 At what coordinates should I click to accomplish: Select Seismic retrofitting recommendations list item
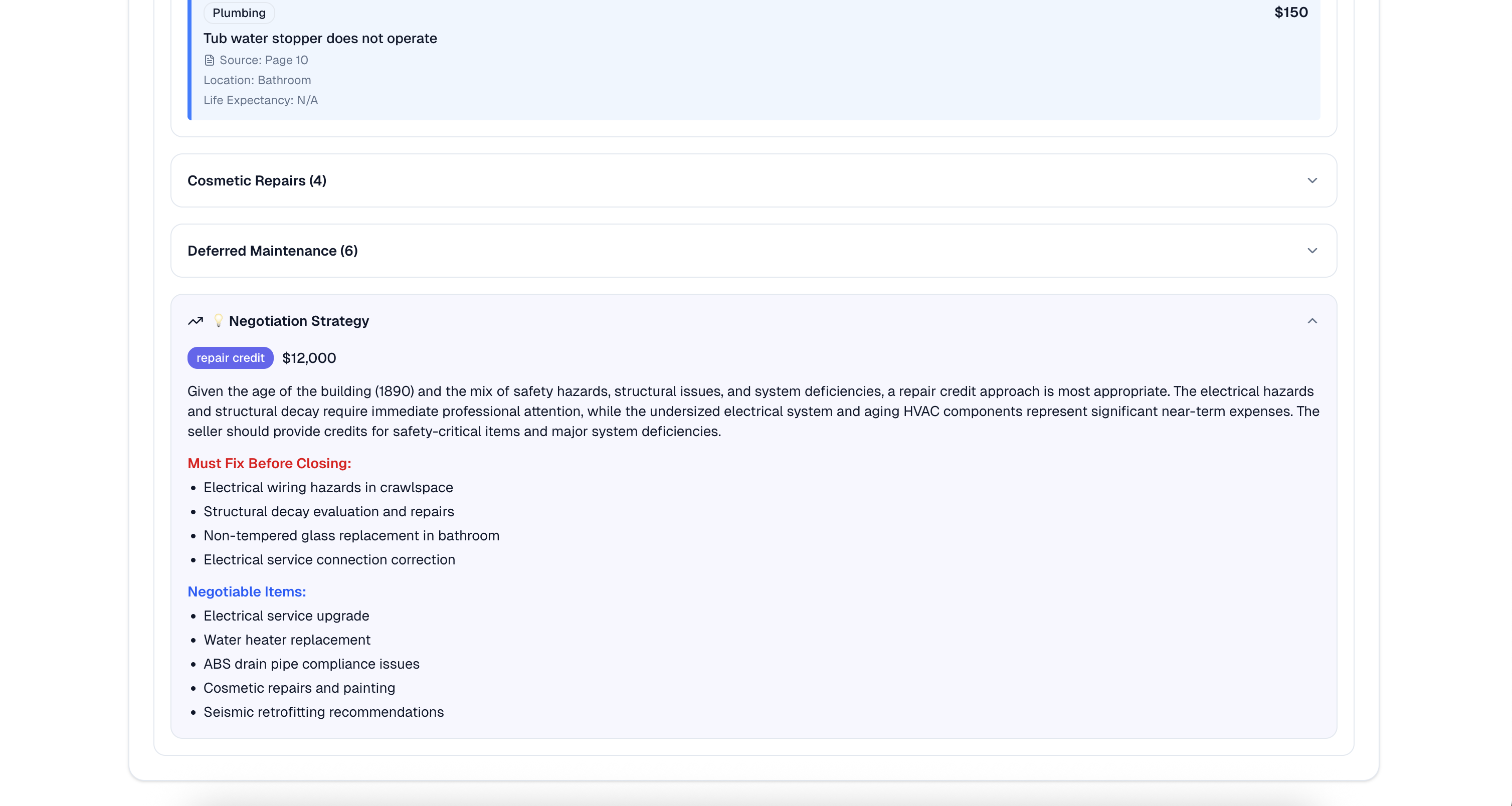click(x=323, y=711)
